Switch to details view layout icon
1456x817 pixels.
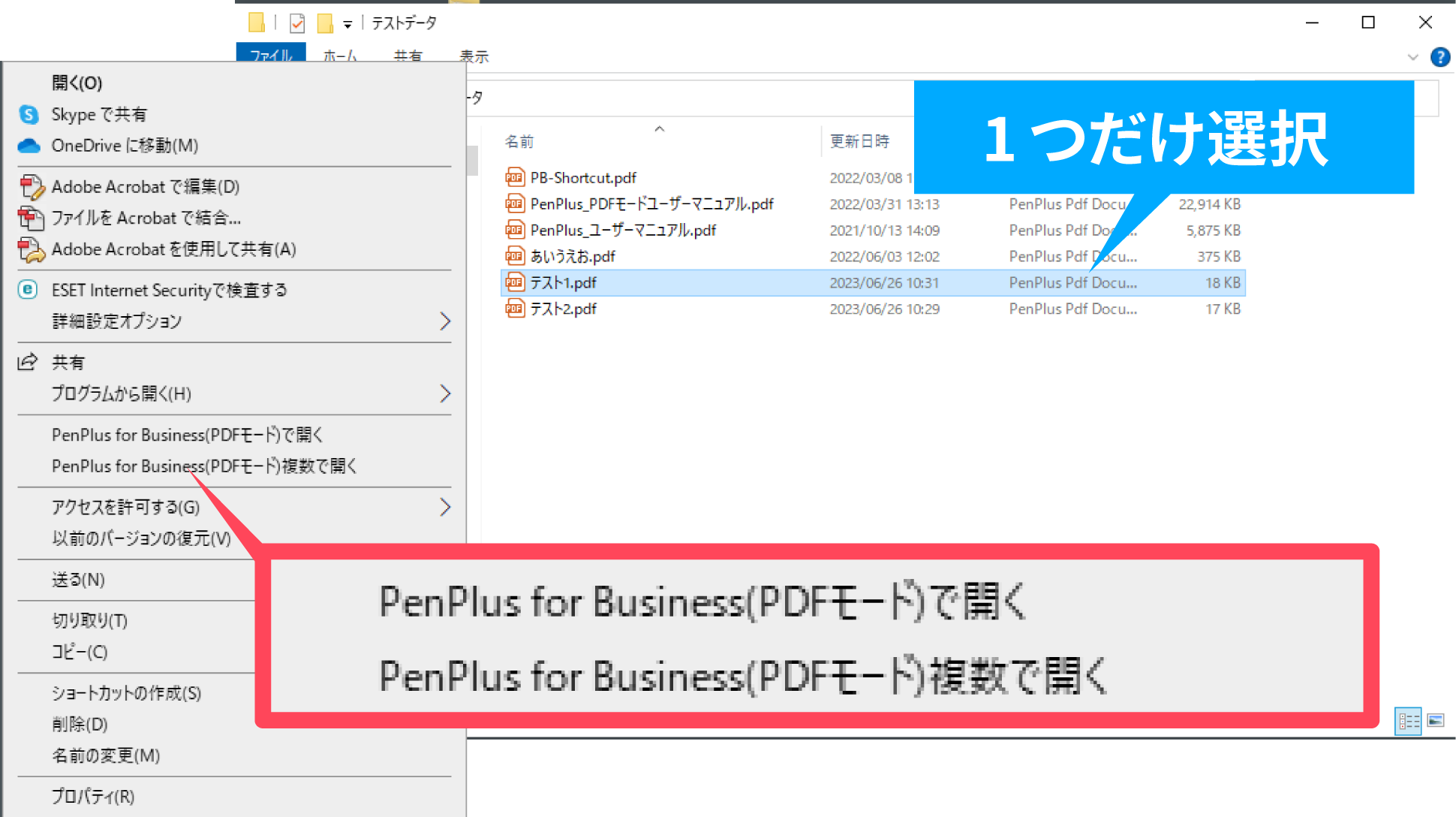coord(1408,721)
